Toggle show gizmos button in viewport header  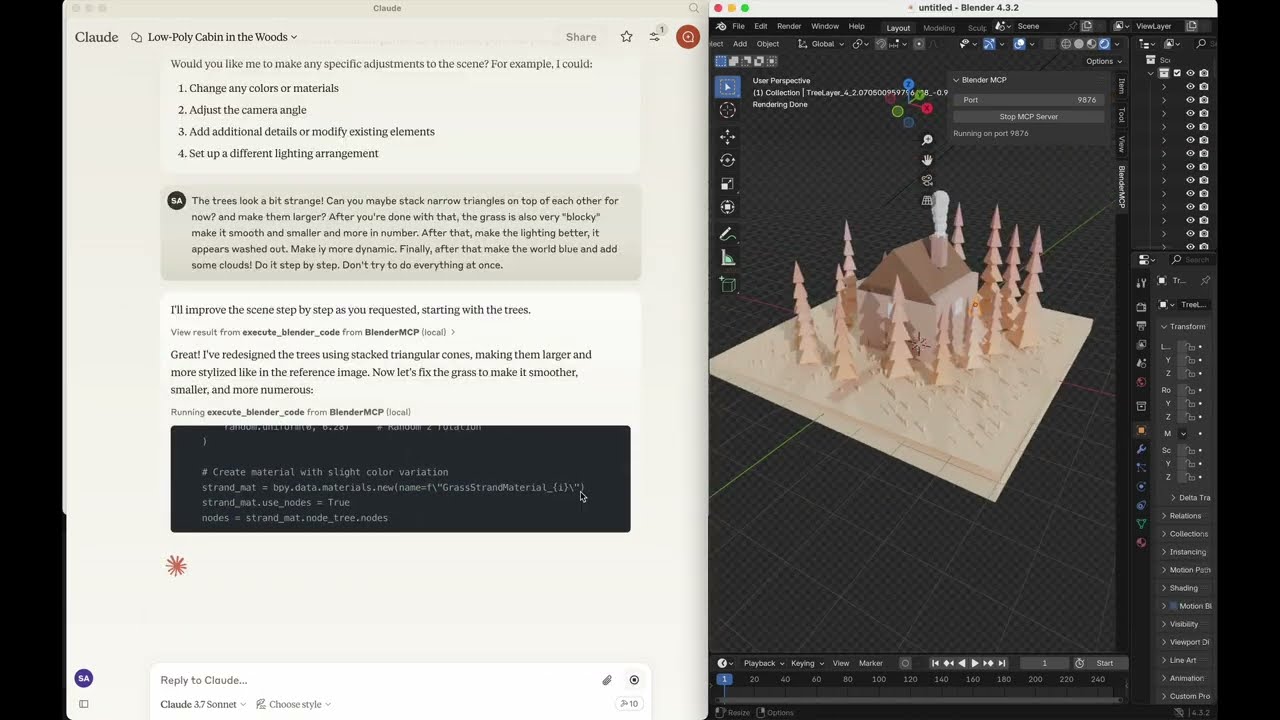tap(989, 44)
